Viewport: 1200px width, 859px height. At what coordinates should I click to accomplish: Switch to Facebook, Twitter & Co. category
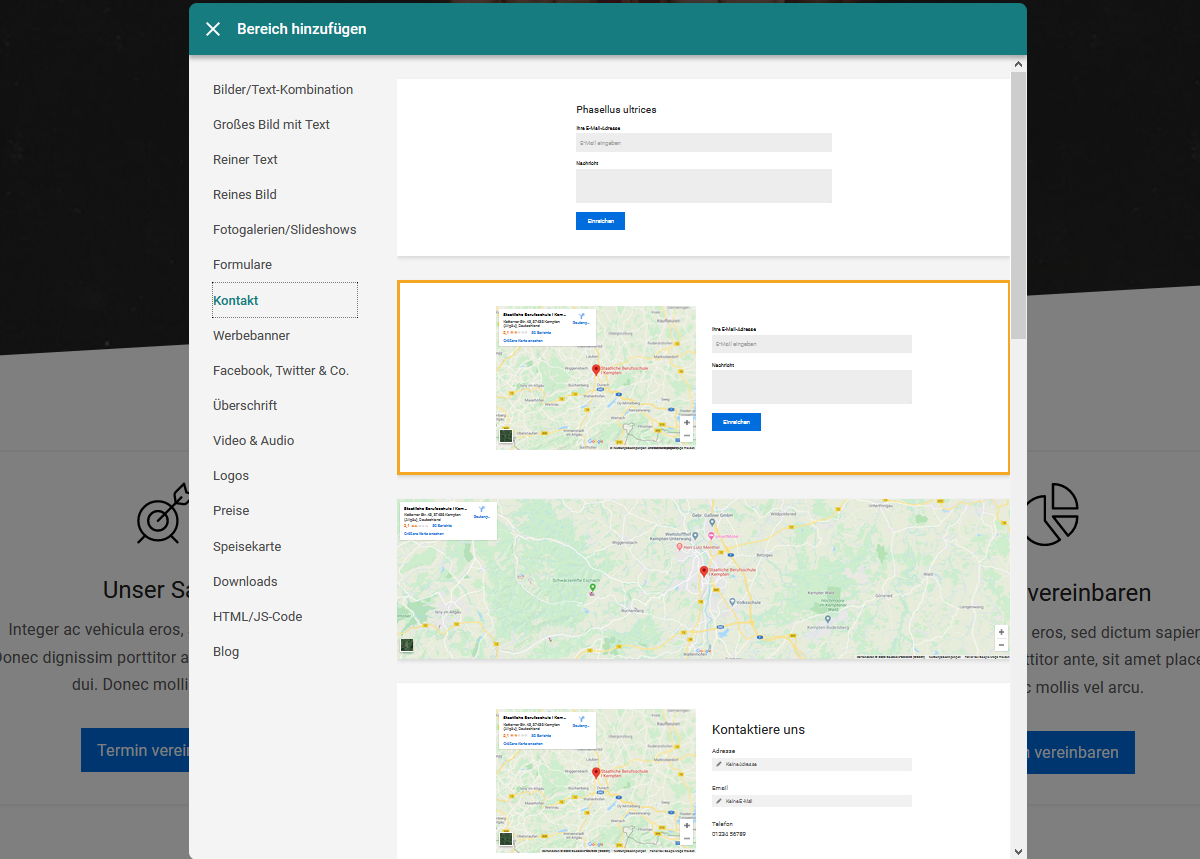281,371
